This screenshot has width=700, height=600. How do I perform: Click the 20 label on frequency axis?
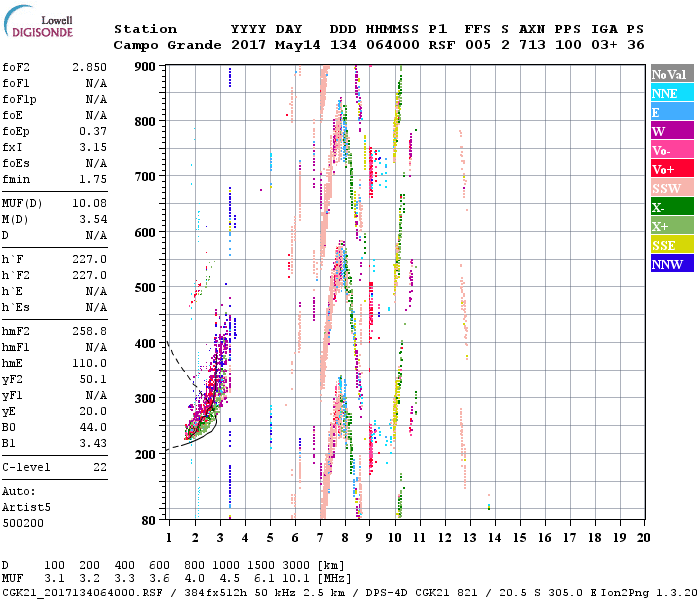[643, 538]
